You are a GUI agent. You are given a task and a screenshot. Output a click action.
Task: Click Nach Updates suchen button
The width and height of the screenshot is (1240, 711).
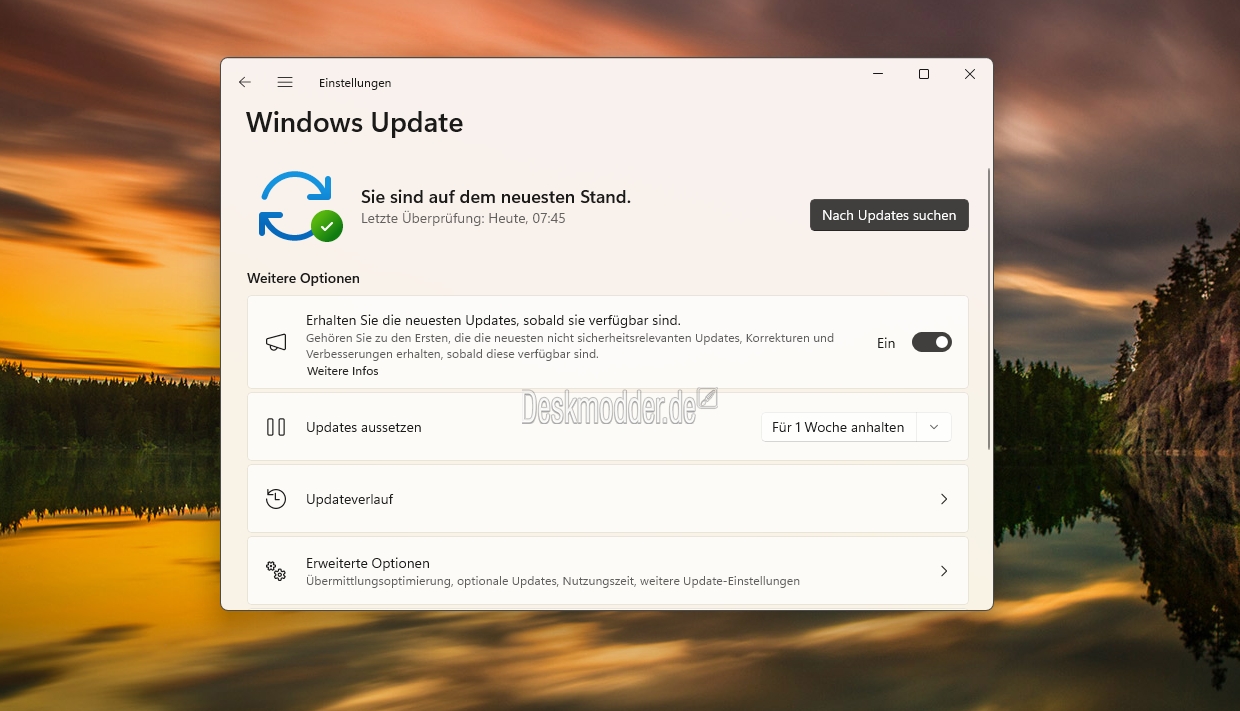889,215
